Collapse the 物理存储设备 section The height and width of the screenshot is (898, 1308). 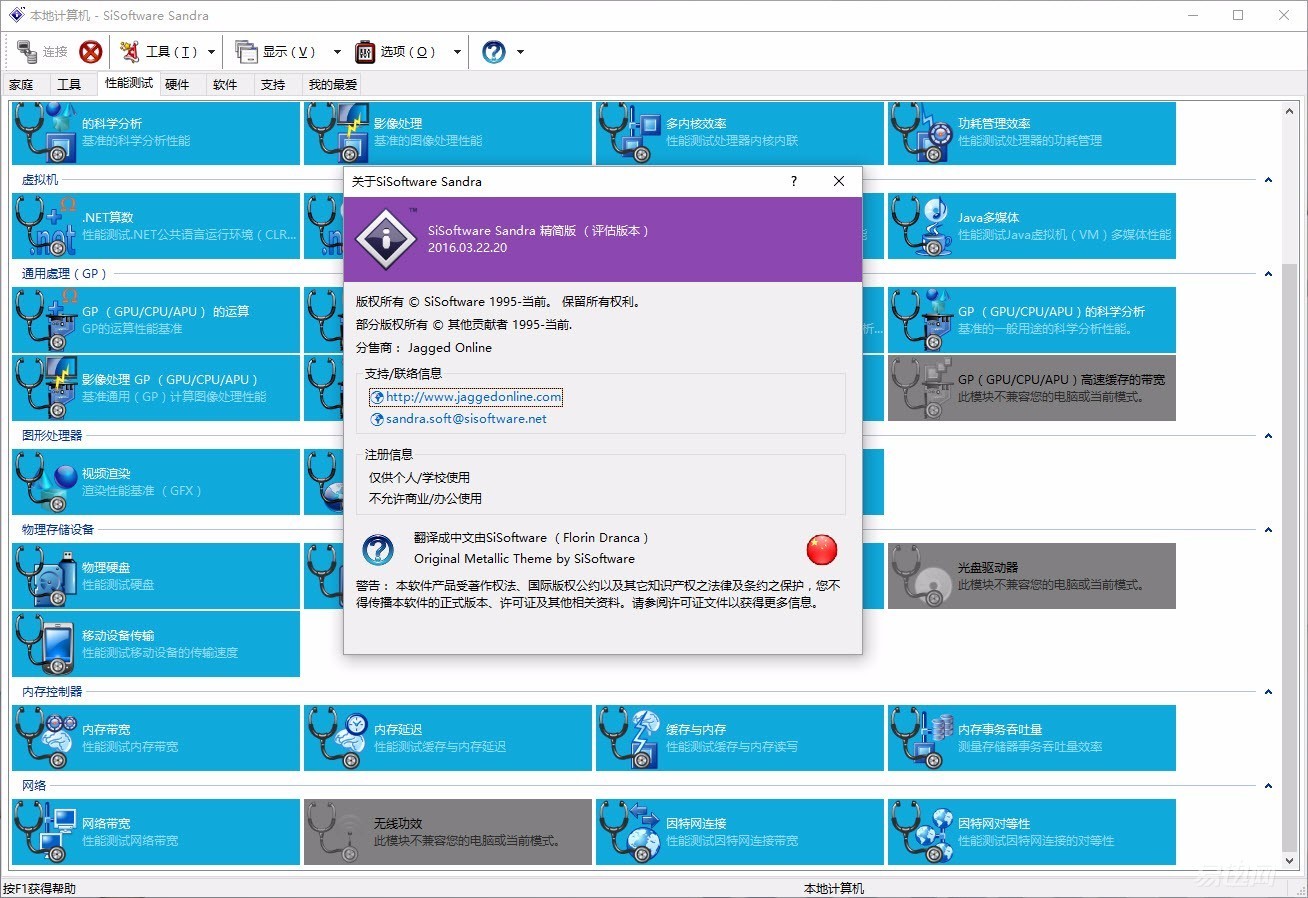point(1268,530)
